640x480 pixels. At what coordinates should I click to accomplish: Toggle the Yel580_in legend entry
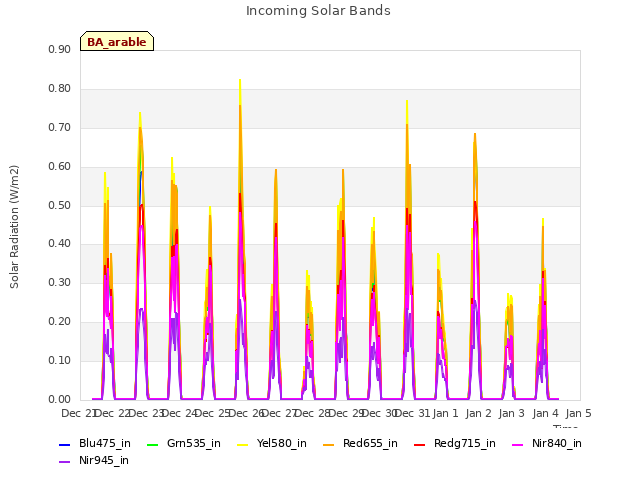click(x=272, y=443)
